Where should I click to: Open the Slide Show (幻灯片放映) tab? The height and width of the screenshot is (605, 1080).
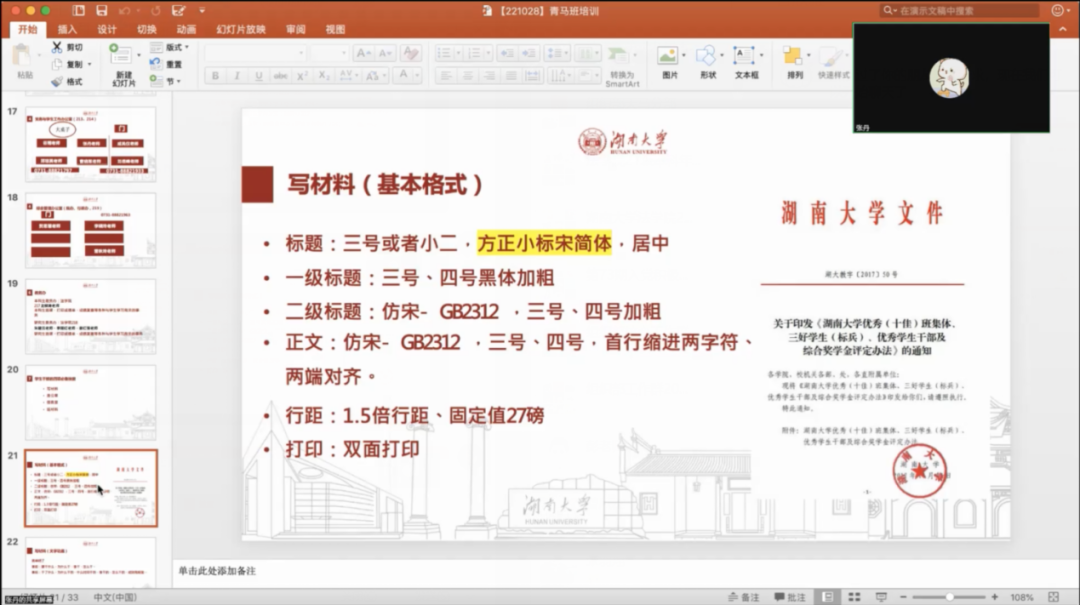click(x=241, y=29)
